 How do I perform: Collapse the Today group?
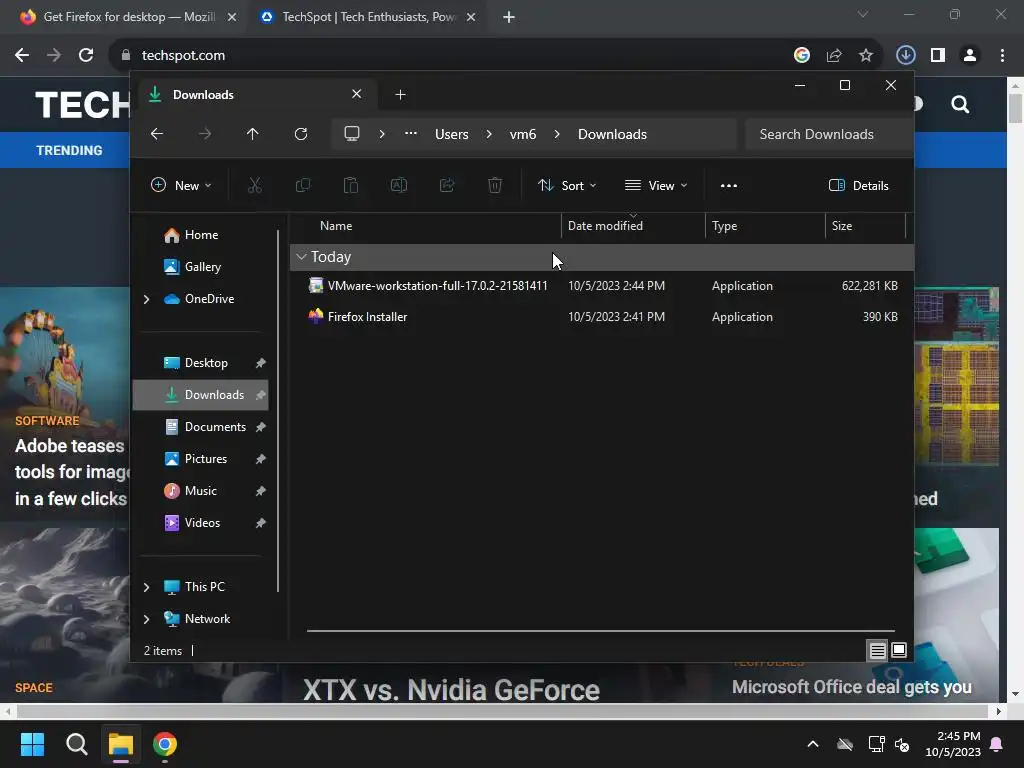[301, 257]
